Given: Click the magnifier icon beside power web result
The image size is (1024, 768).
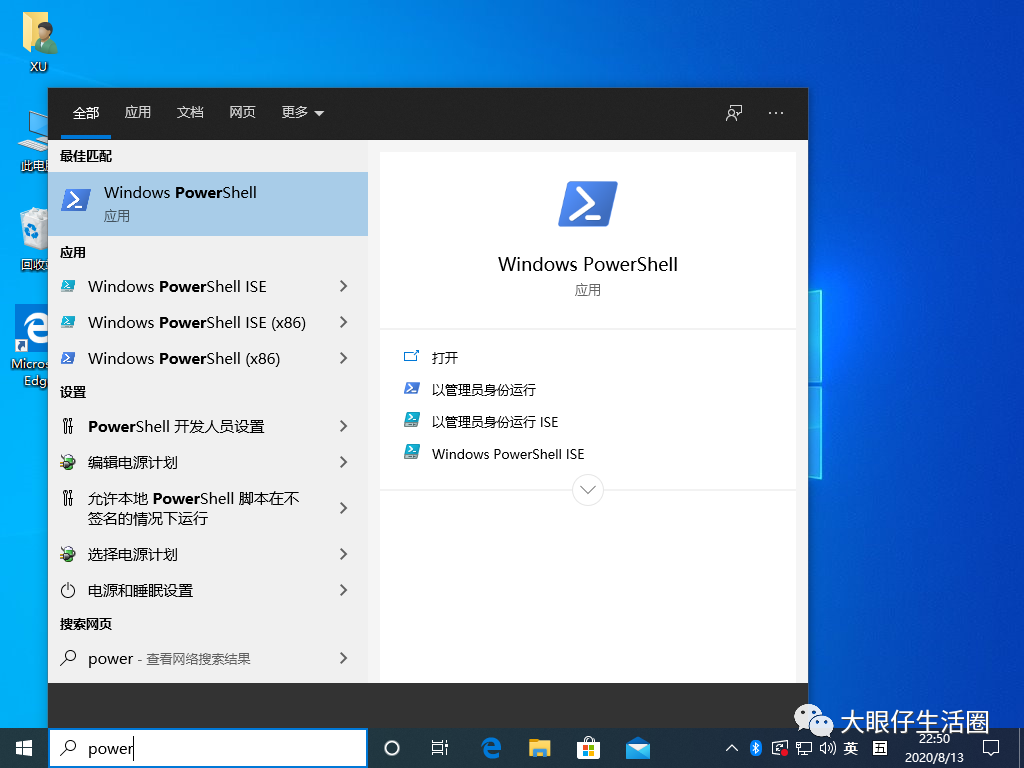Looking at the screenshot, I should click(68, 658).
